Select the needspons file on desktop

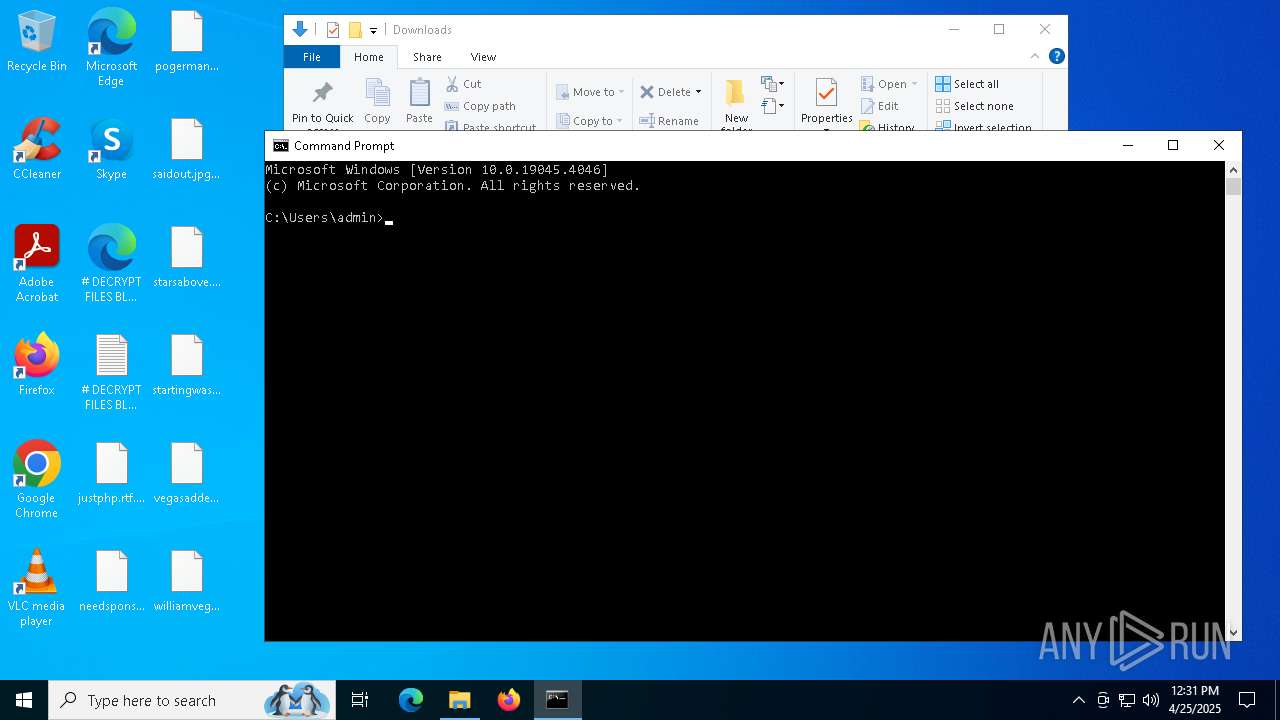pyautogui.click(x=111, y=582)
